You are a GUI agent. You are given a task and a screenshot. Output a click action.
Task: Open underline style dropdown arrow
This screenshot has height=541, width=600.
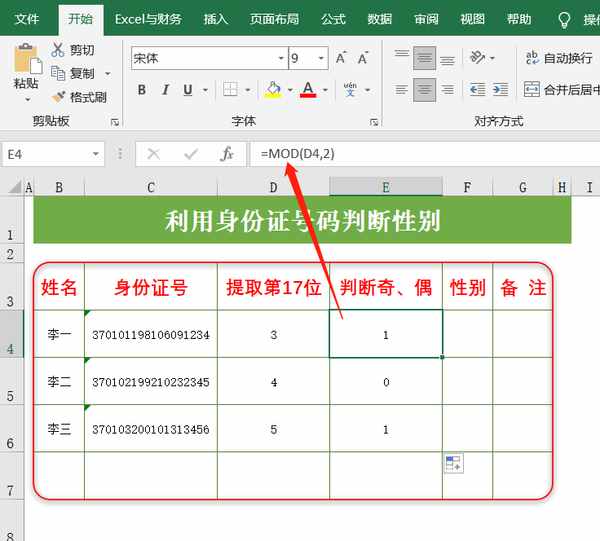(x=205, y=90)
